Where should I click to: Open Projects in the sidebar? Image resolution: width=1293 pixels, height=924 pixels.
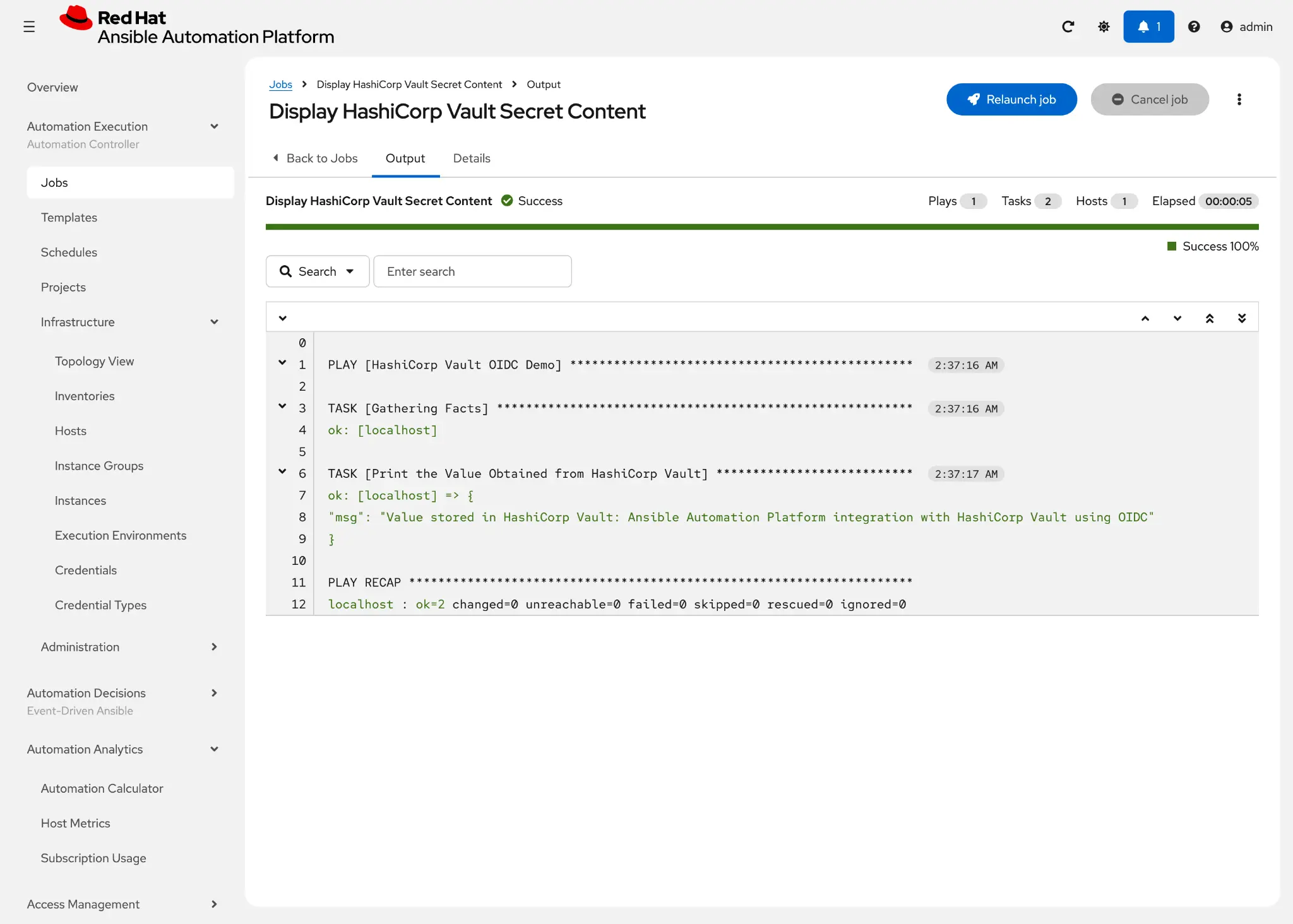pyautogui.click(x=63, y=287)
